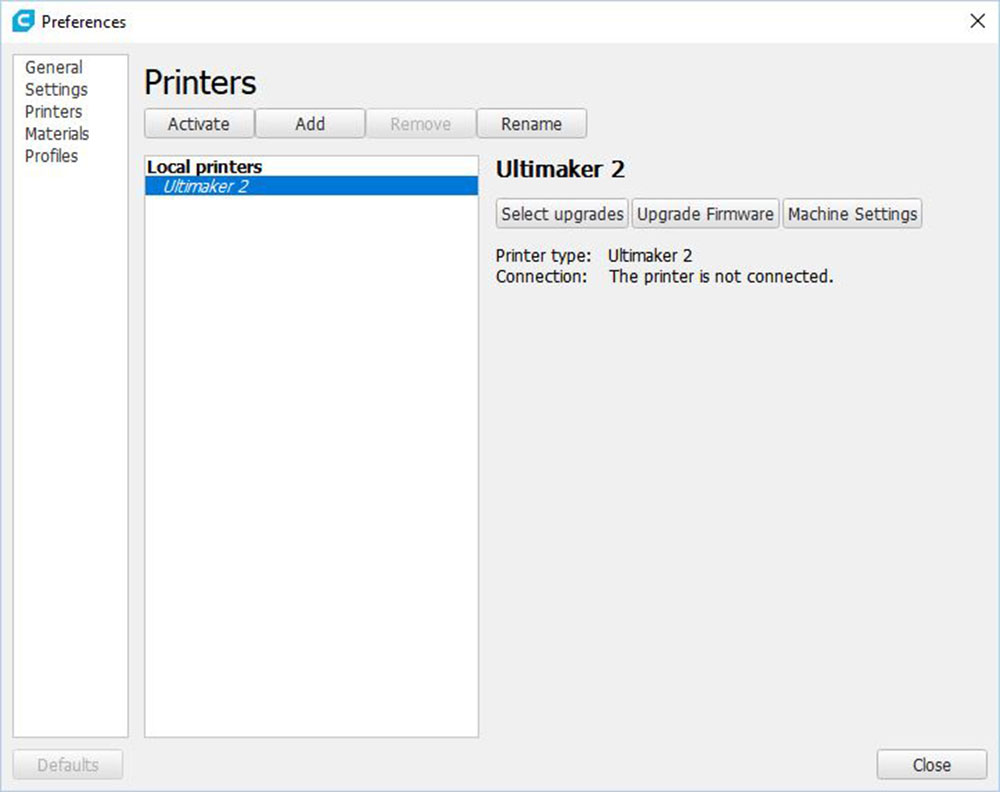Click the Local printers group header

click(205, 167)
